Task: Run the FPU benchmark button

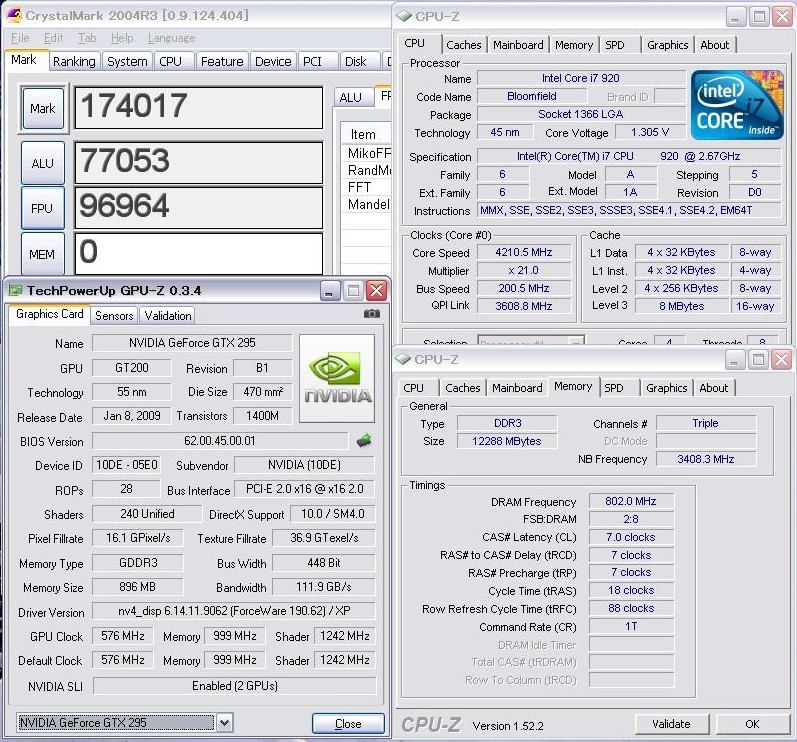Action: tap(42, 208)
